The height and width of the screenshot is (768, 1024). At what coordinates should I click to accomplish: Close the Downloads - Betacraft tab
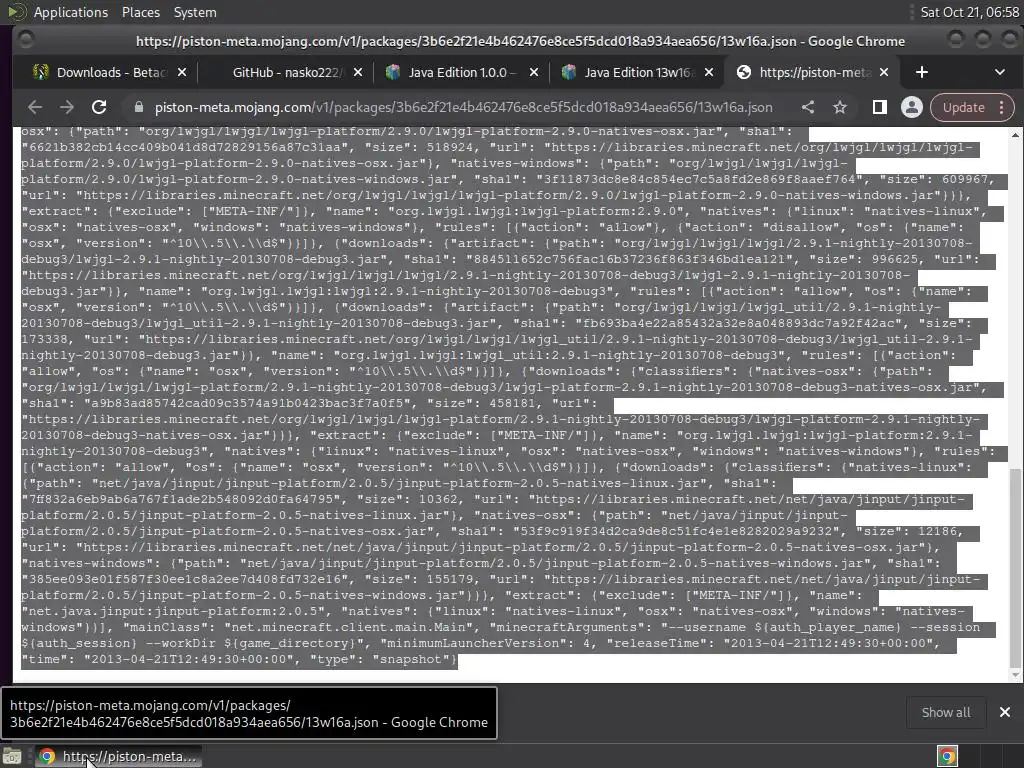pos(182,72)
